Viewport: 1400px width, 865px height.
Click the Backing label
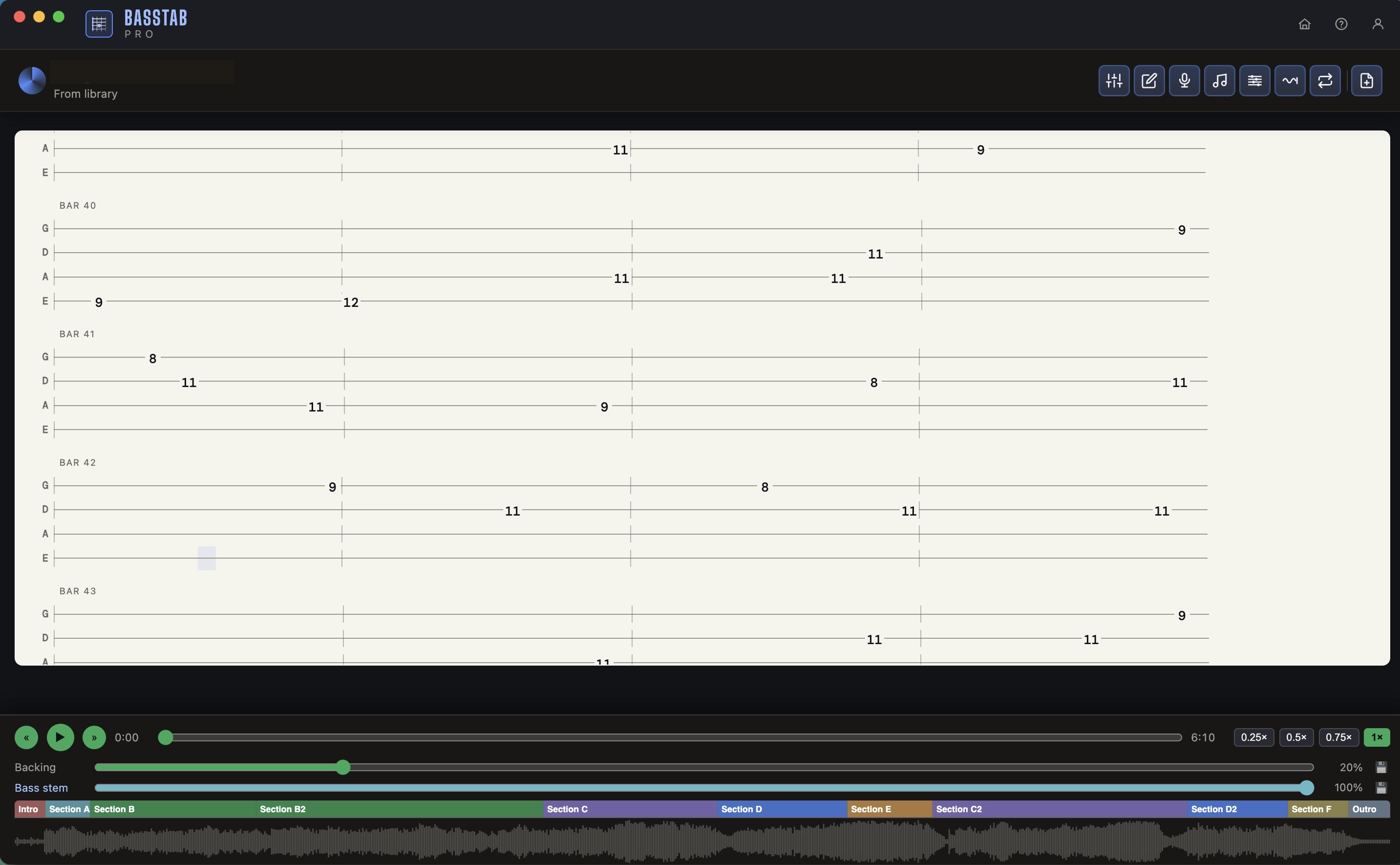[x=36, y=767]
